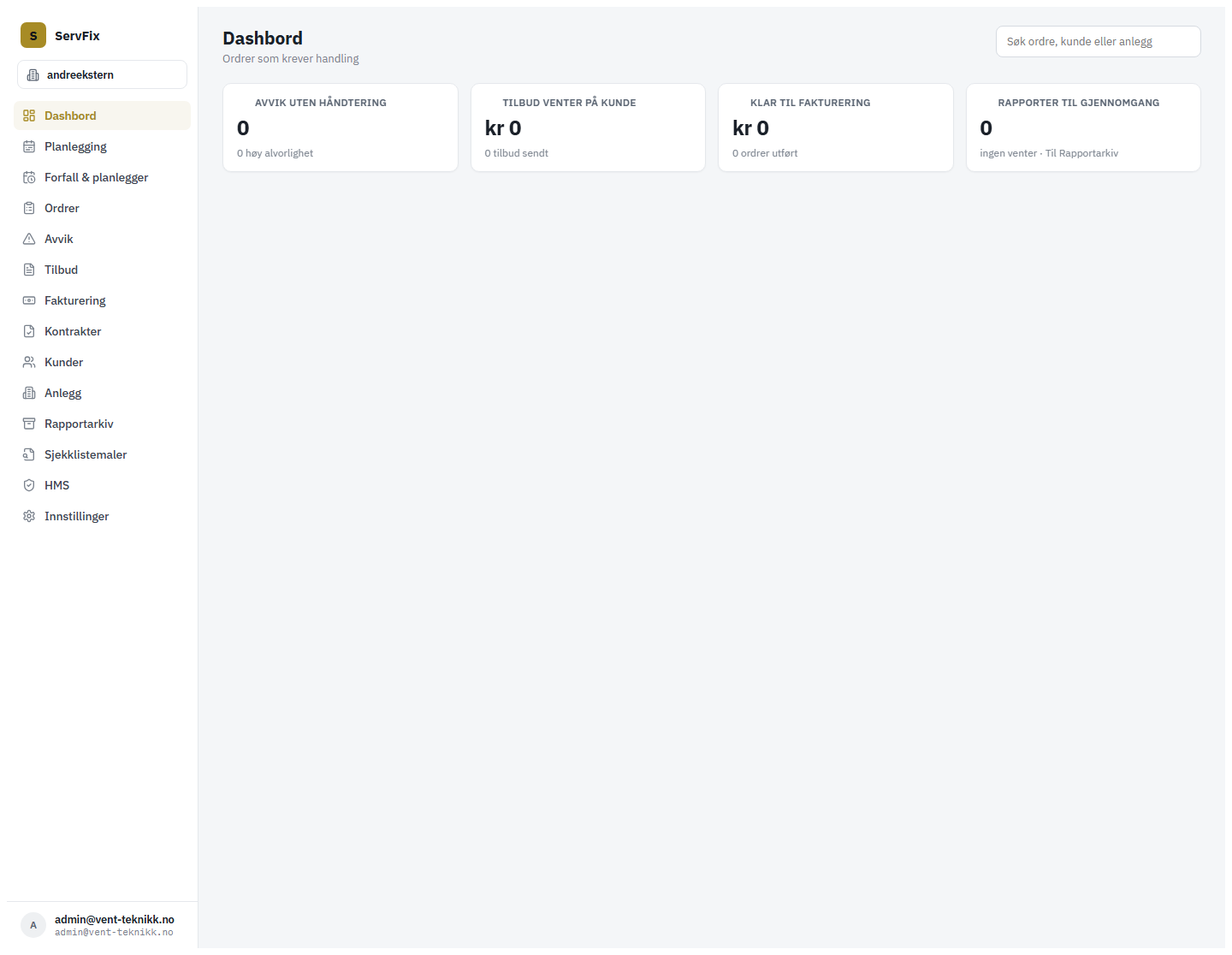Open the admin@vent-teknikk.no account menu
The image size is (1232, 955).
[x=102, y=925]
